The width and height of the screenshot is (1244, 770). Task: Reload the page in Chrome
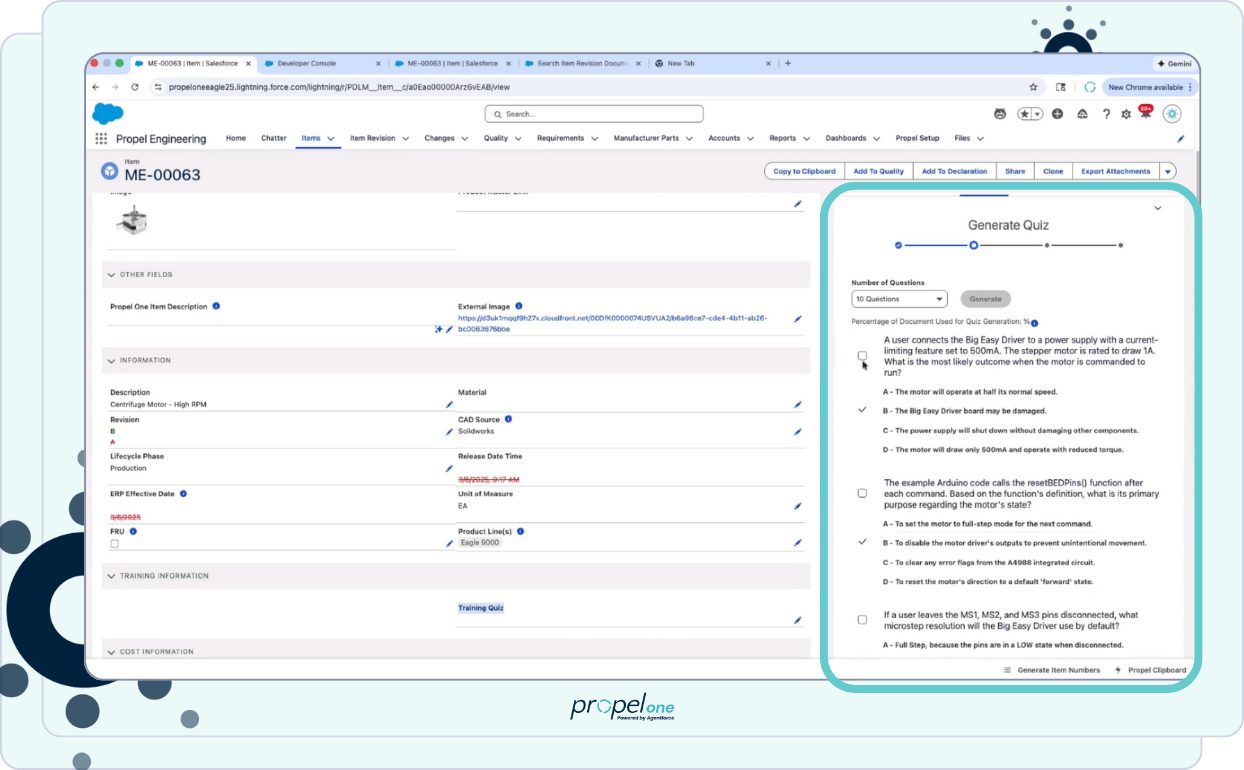pos(135,87)
